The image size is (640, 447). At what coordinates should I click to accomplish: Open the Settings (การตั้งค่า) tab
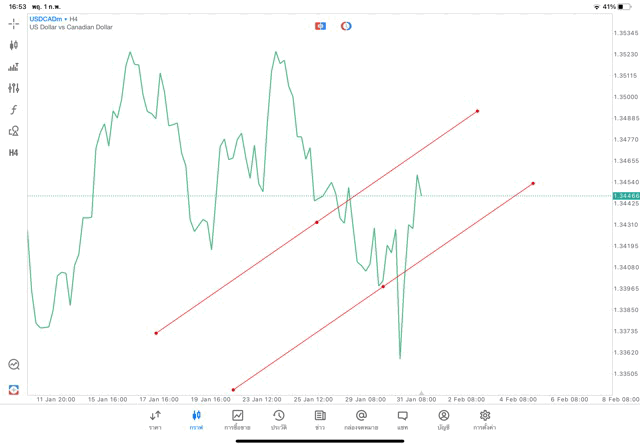485,419
